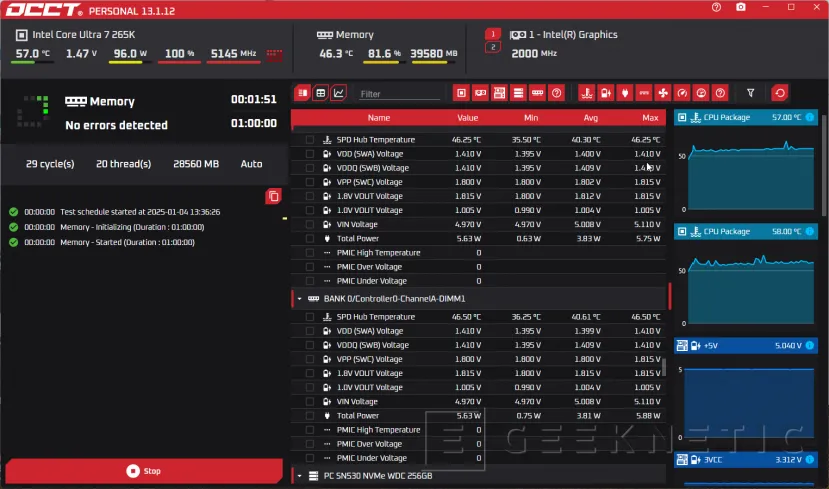
Task: Open the +5V 5.040 V graph header
Action: click(x=745, y=346)
